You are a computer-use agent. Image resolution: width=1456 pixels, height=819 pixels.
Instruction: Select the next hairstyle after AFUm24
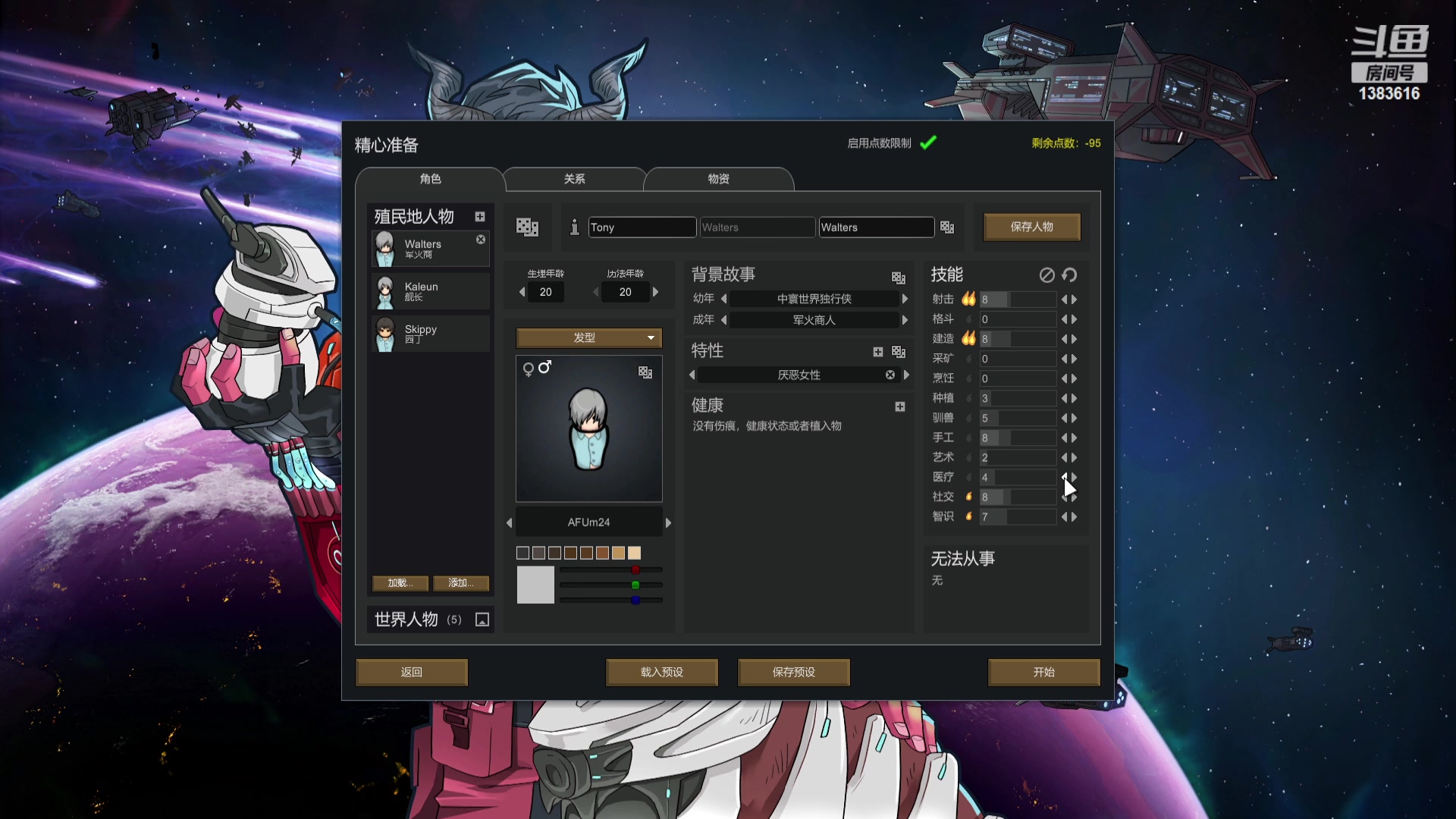[668, 522]
